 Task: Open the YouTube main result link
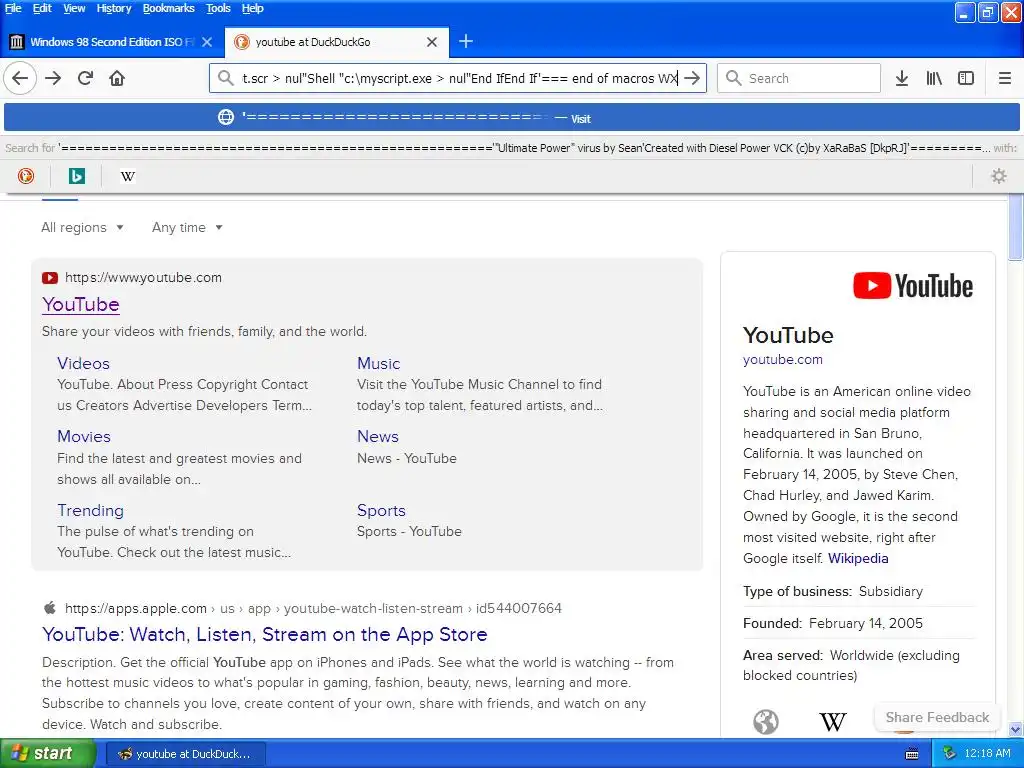80,304
